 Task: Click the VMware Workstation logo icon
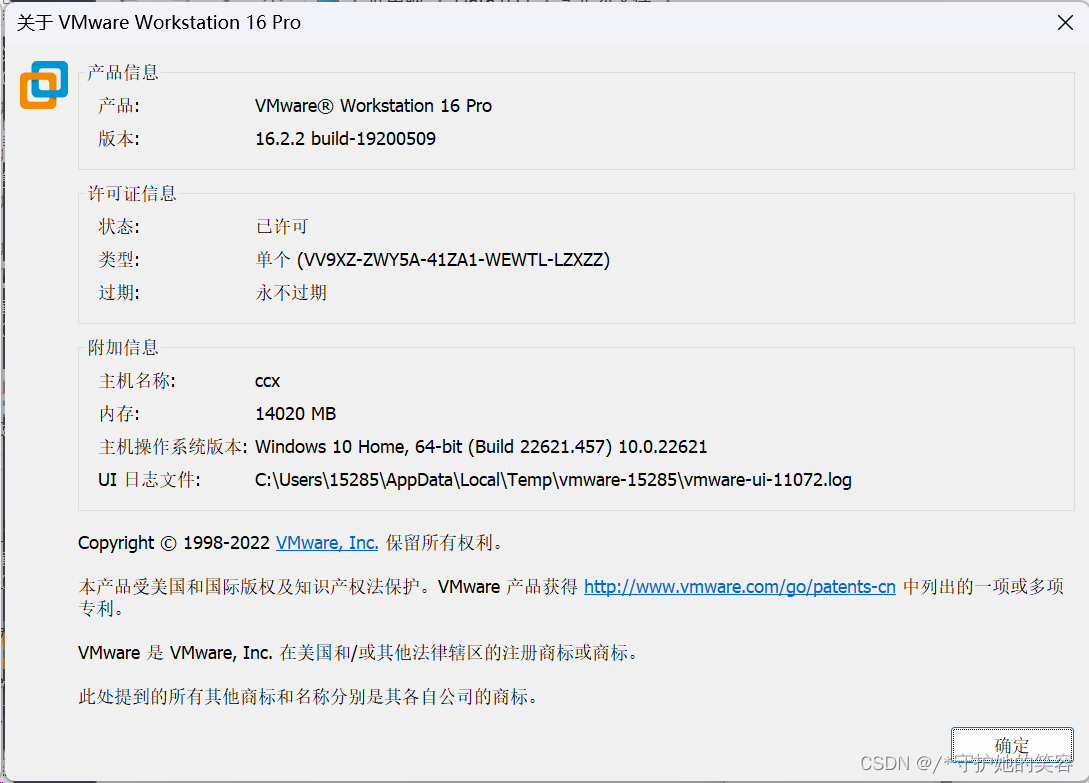coord(43,86)
